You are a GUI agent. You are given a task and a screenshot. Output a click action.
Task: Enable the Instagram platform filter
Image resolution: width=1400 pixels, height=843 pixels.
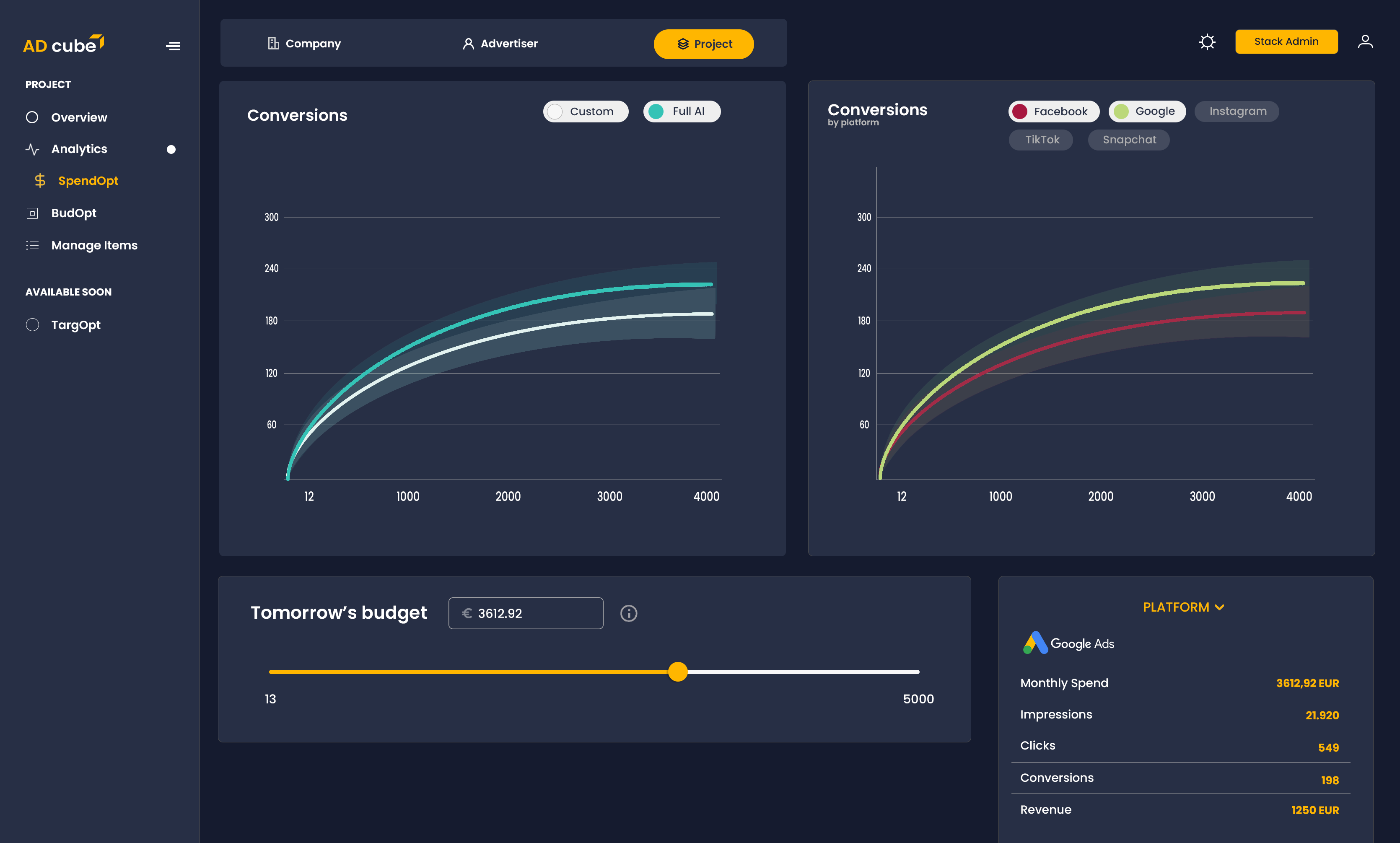pos(1237,112)
